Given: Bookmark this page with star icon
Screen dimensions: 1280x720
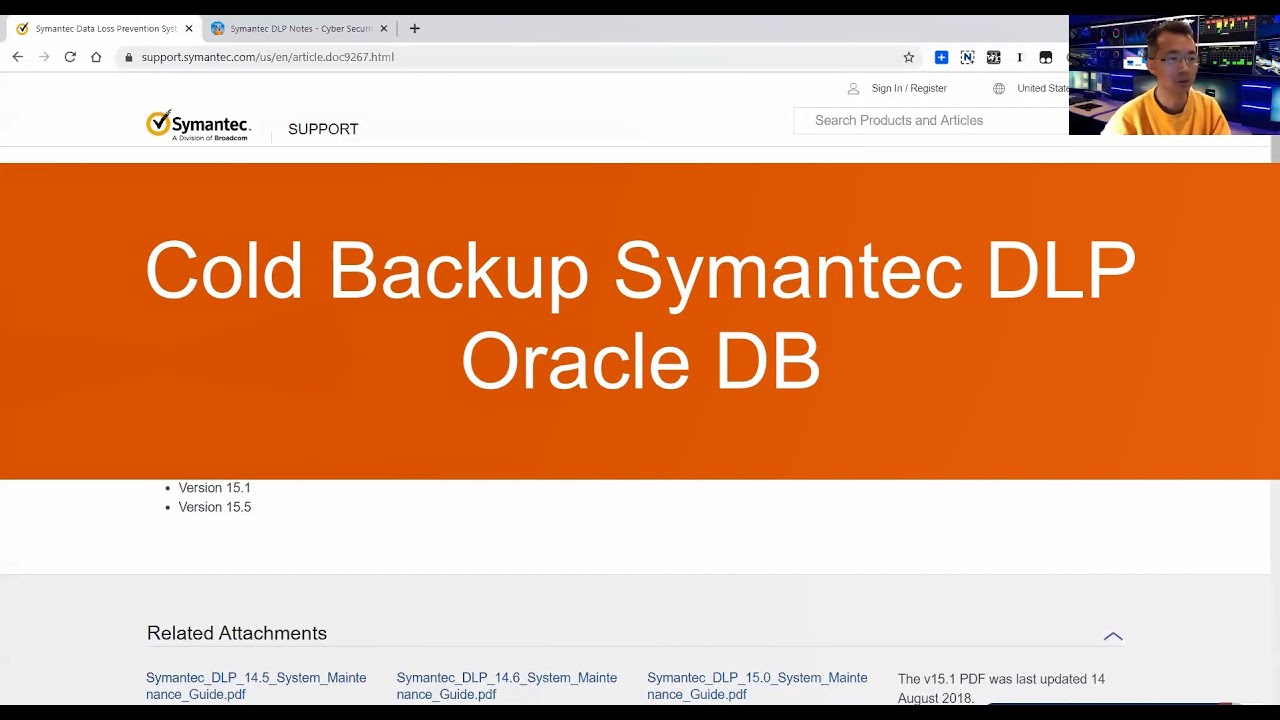Looking at the screenshot, I should [x=909, y=57].
